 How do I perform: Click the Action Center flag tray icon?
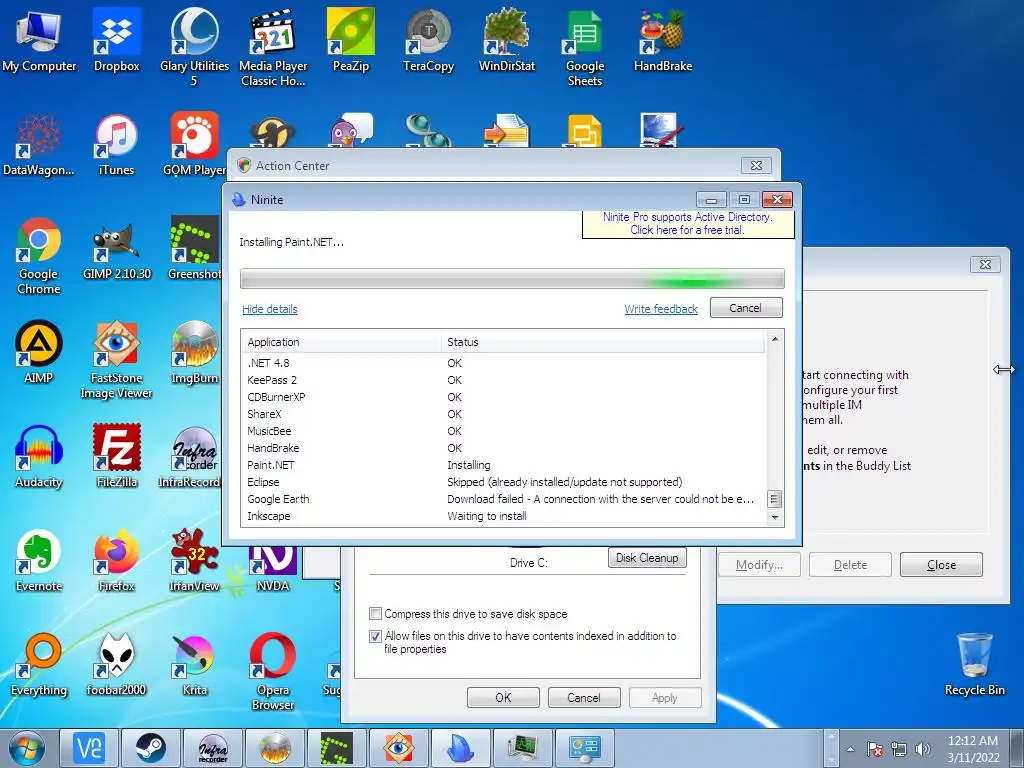pyautogui.click(x=874, y=749)
